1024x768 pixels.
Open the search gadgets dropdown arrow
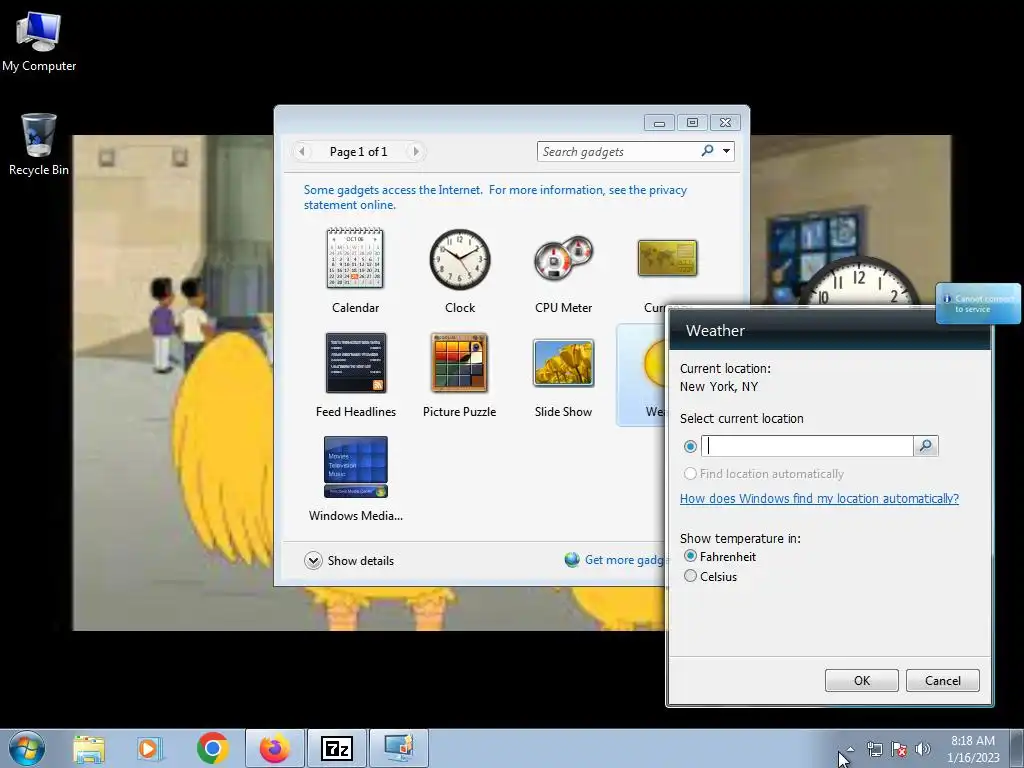[x=726, y=152]
